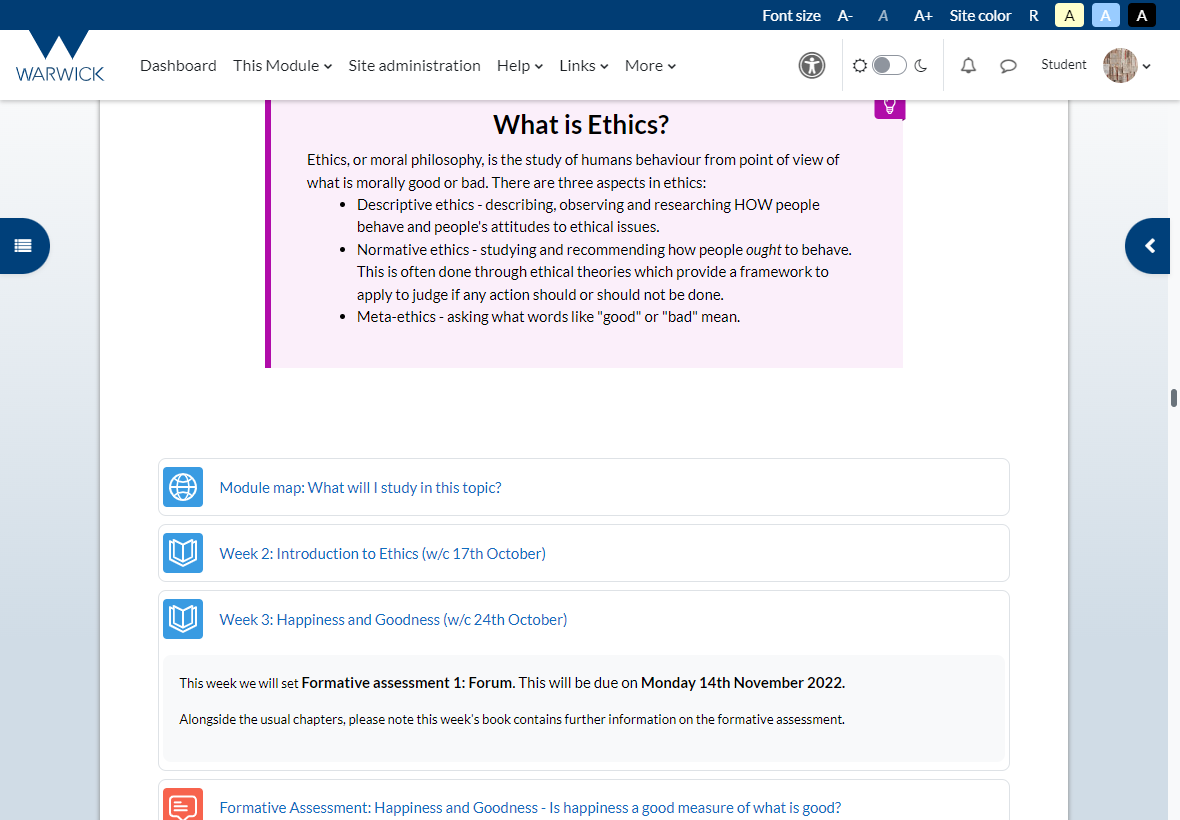
Task: Click the lightbulb icon on Ethics box
Action: click(889, 106)
